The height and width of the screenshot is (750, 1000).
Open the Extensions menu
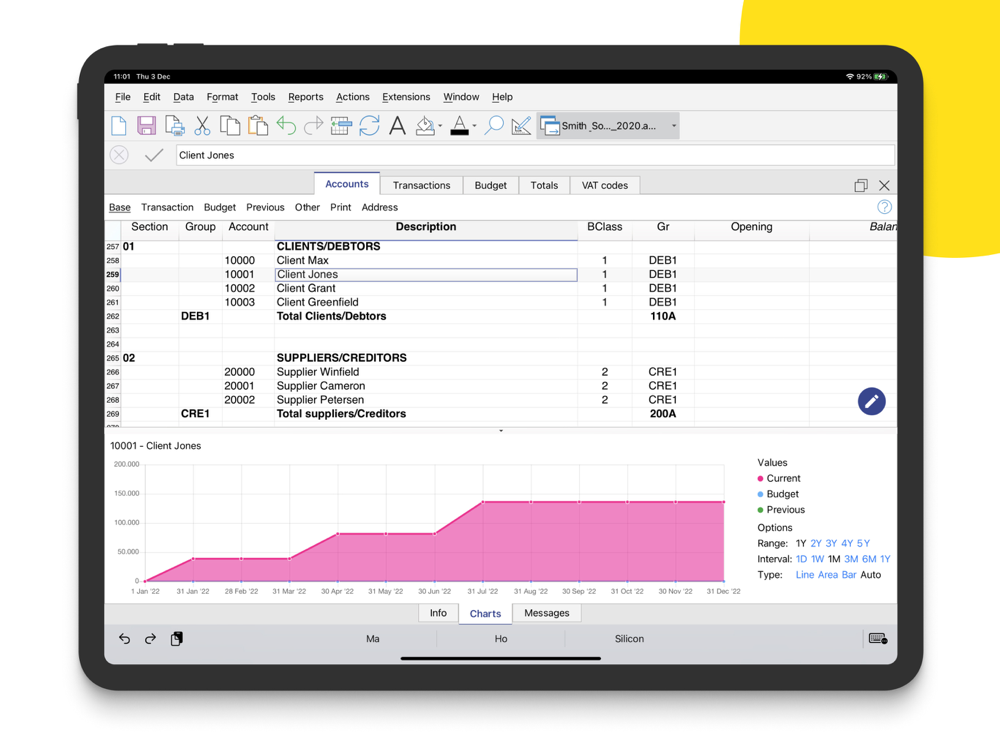[x=406, y=97]
